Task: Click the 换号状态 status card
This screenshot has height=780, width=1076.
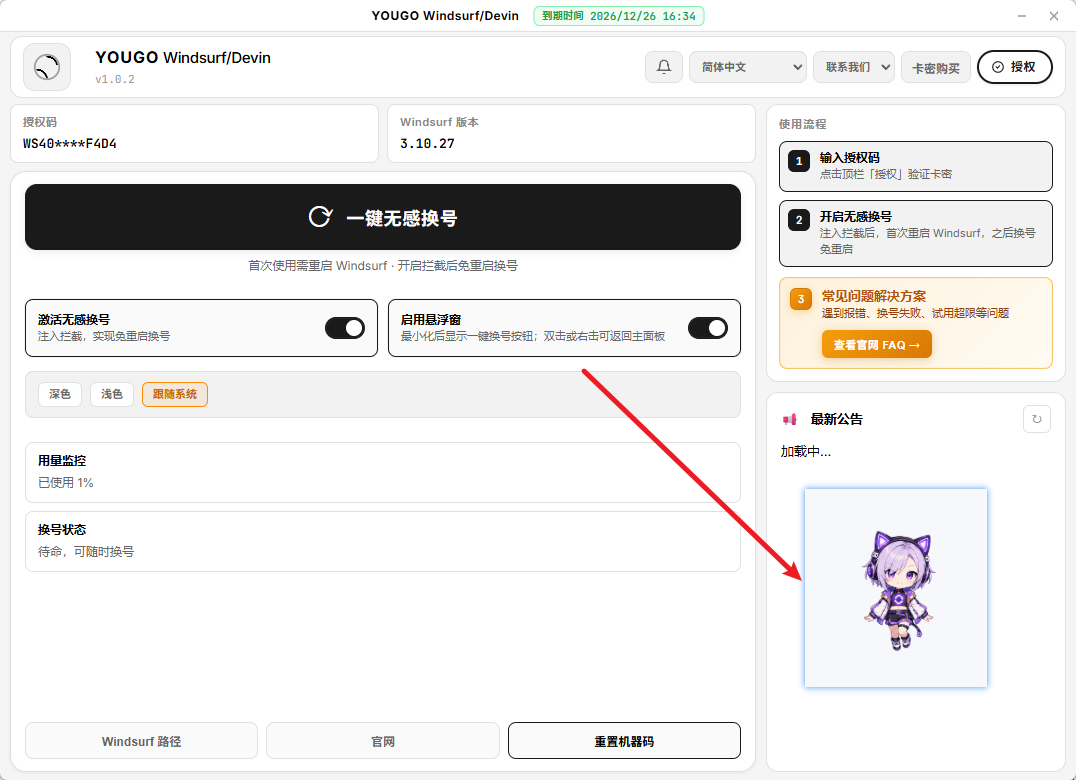Action: (x=383, y=541)
